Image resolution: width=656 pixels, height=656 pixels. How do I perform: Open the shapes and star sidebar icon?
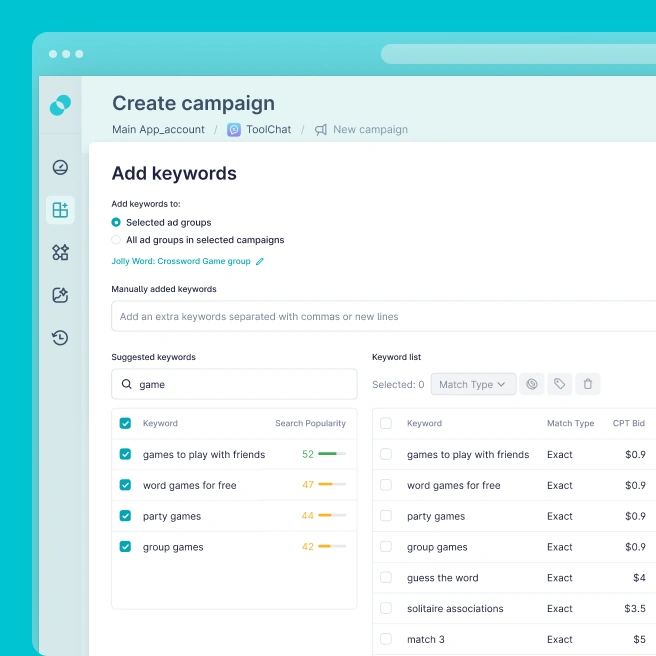pos(60,252)
